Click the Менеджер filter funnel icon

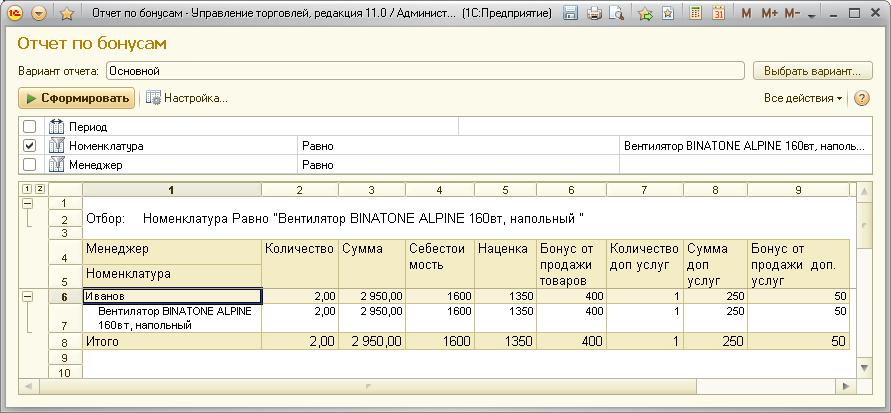click(57, 165)
